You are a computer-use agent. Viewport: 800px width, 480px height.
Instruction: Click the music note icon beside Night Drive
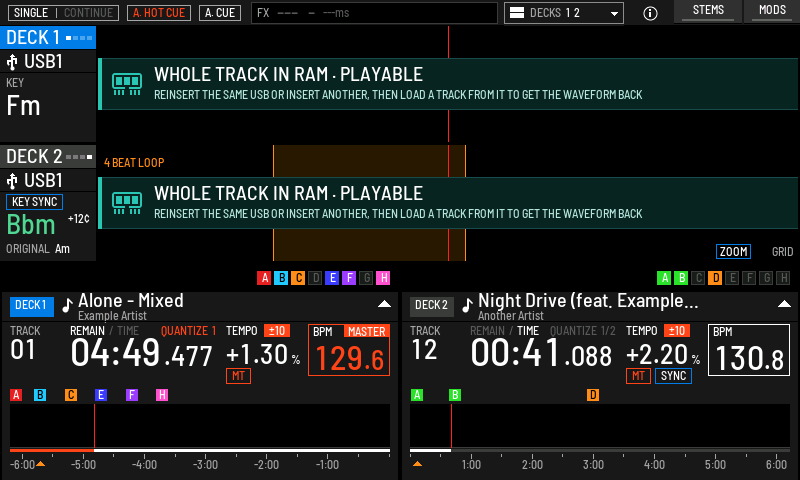467,305
